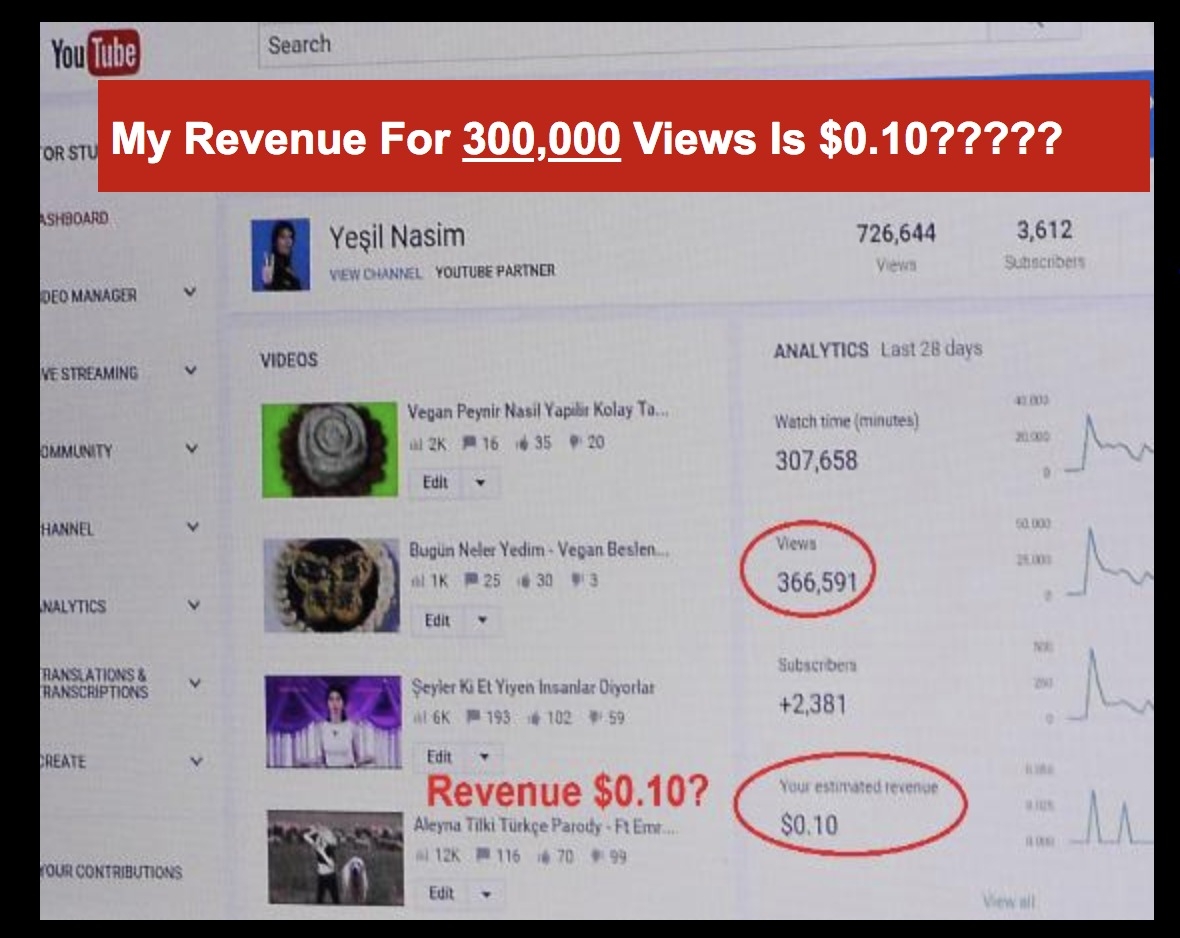
Task: Open the Aleyna Tilki Parody thumbnail
Action: click(336, 857)
